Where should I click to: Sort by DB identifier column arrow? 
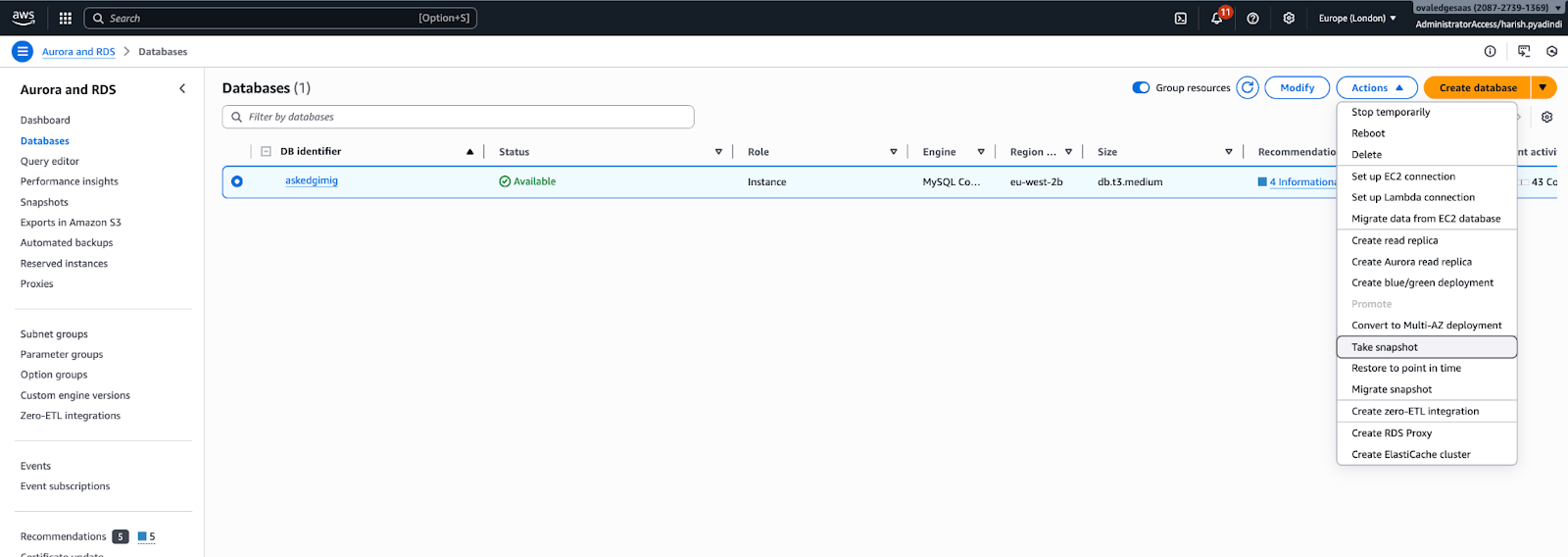[470, 152]
